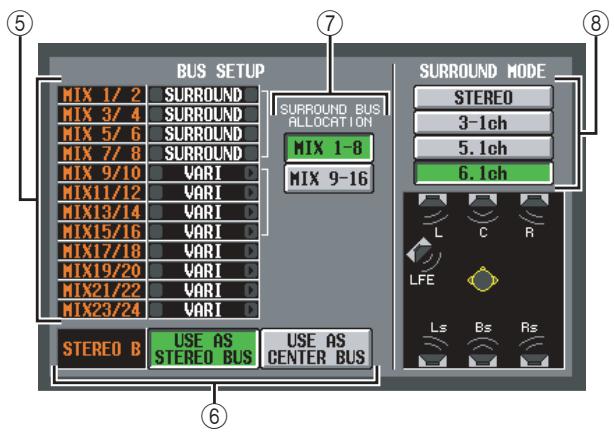Allocate surround bus to MIX 9-16
The height and width of the screenshot is (434, 614).
[x=329, y=179]
